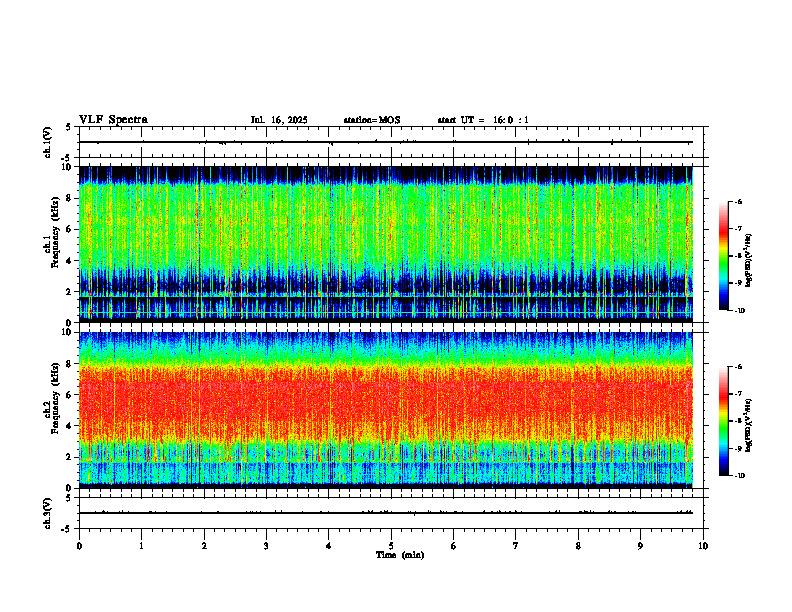Click the "-10" label on ch.2 color scale
The width and height of the screenshot is (792, 612).
point(740,476)
